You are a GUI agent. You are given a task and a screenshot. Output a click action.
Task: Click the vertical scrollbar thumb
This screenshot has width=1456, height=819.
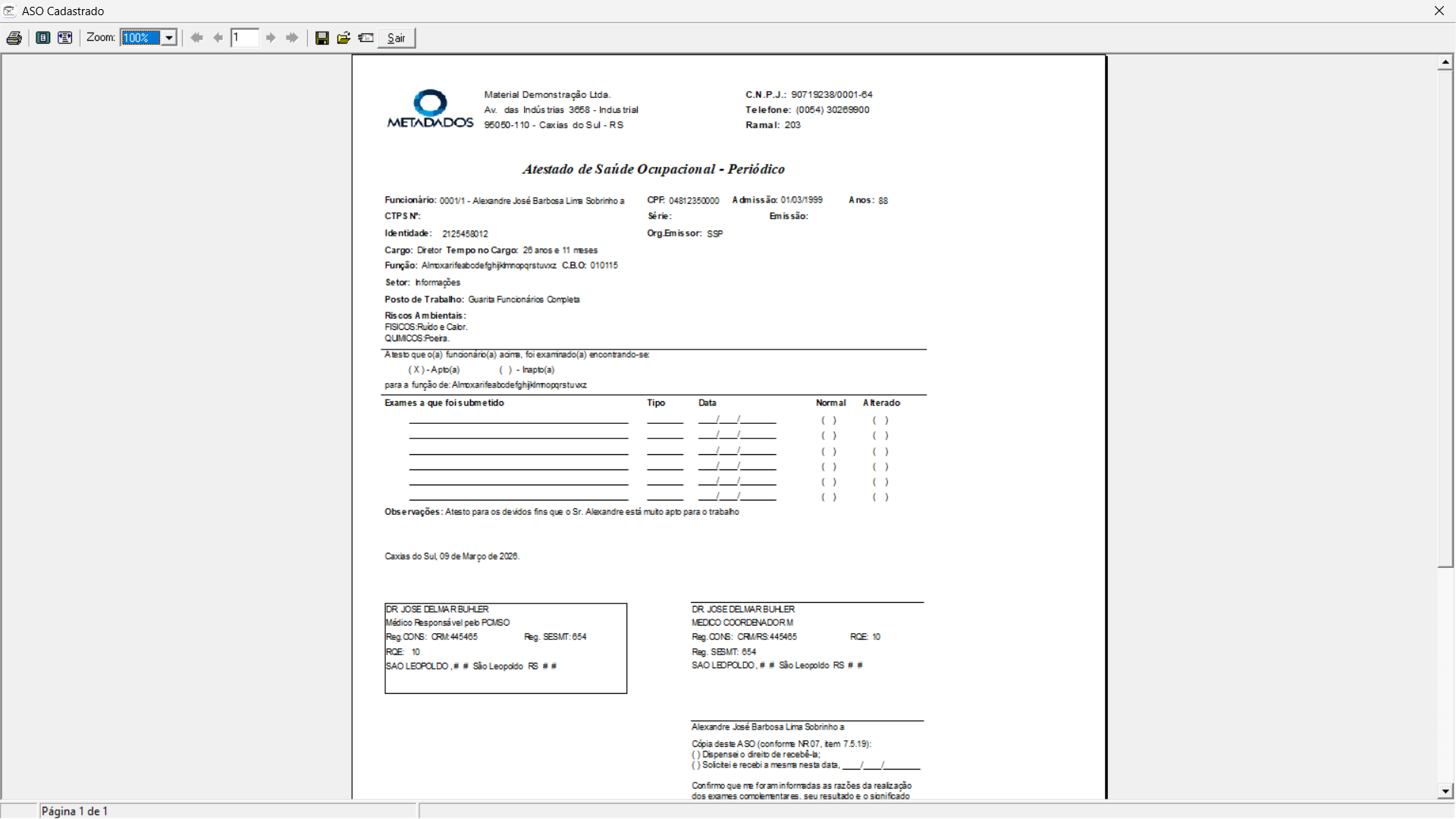click(1445, 318)
